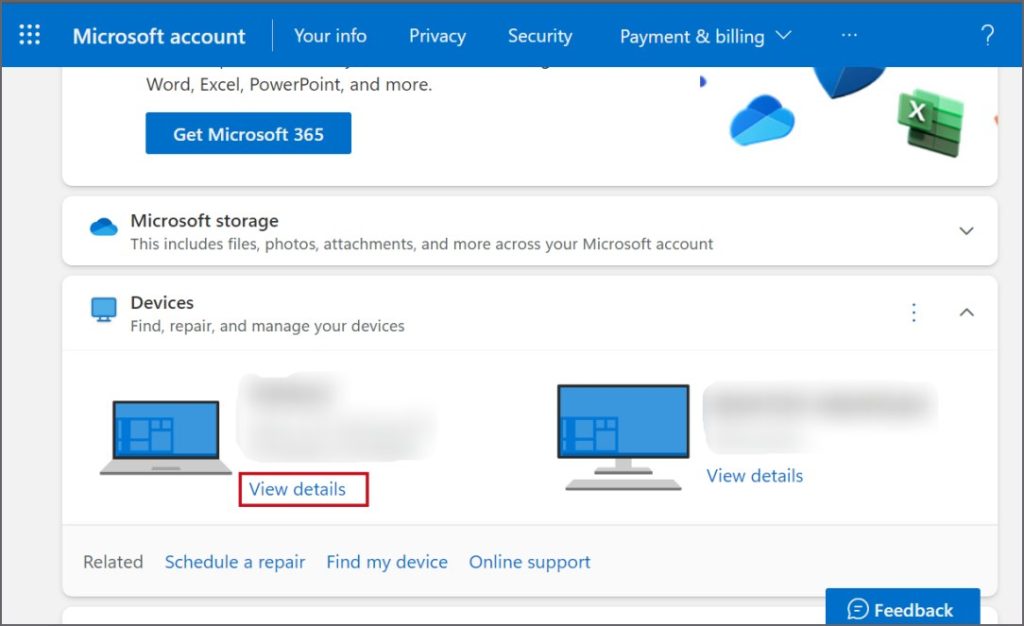
Task: Open the Privacy tab
Action: click(x=437, y=36)
